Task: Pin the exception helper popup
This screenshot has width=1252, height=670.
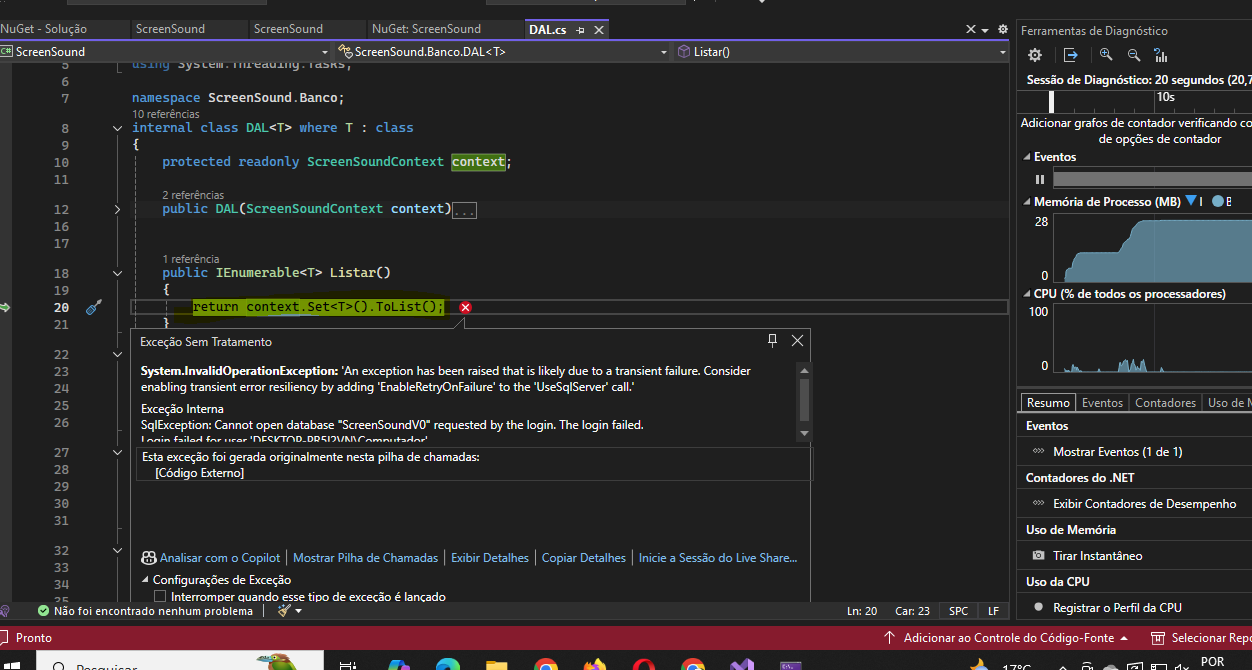Action: [x=772, y=340]
